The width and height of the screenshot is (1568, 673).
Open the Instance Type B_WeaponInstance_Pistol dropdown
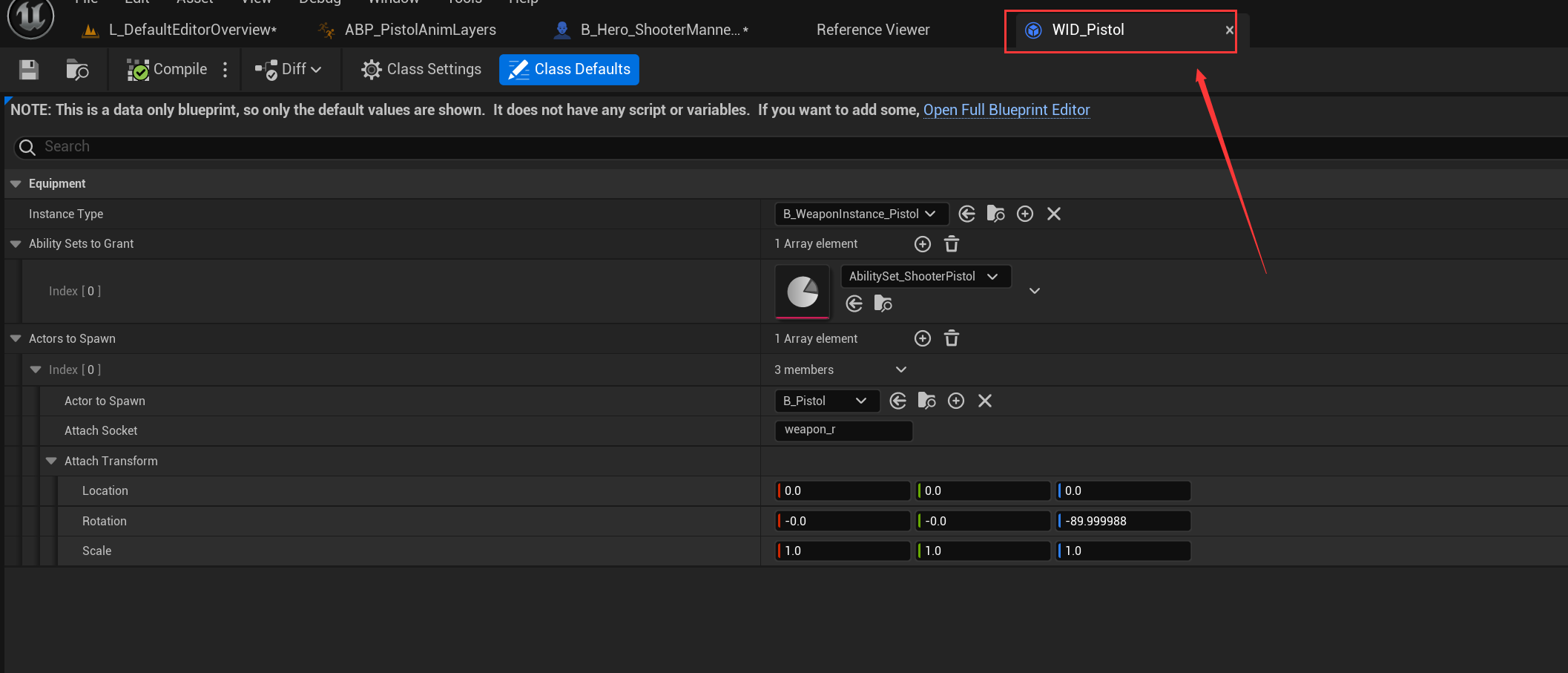[860, 214]
